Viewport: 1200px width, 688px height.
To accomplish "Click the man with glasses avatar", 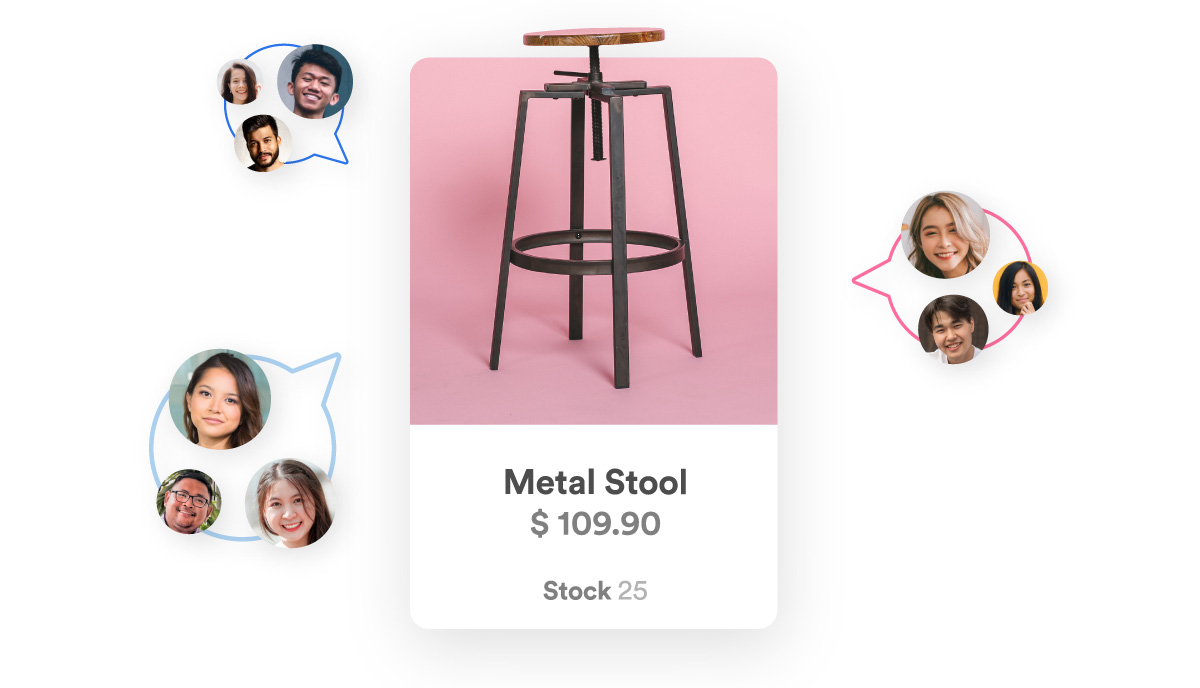I will (x=189, y=501).
